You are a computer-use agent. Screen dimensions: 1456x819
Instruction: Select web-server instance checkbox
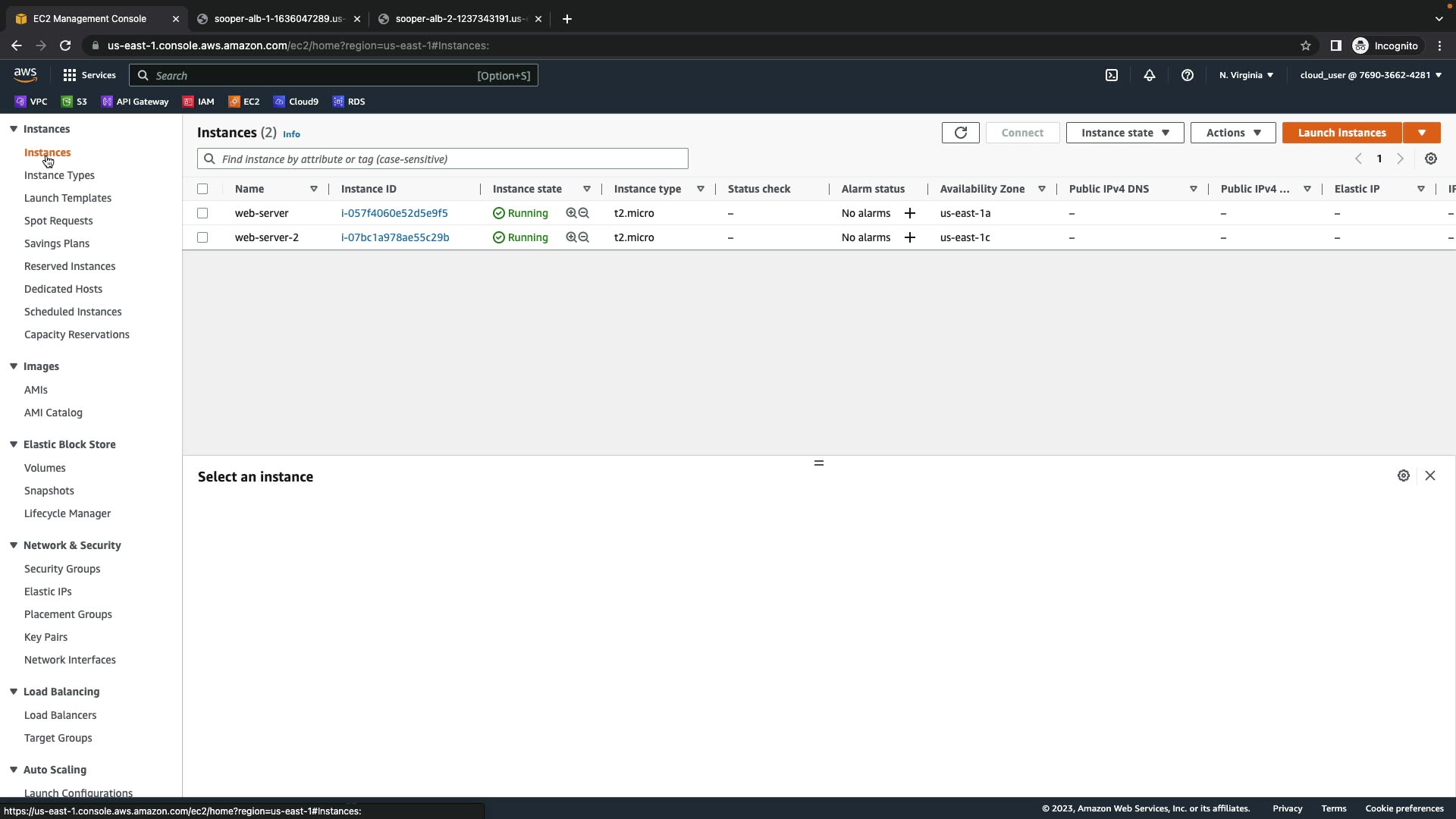tap(202, 214)
